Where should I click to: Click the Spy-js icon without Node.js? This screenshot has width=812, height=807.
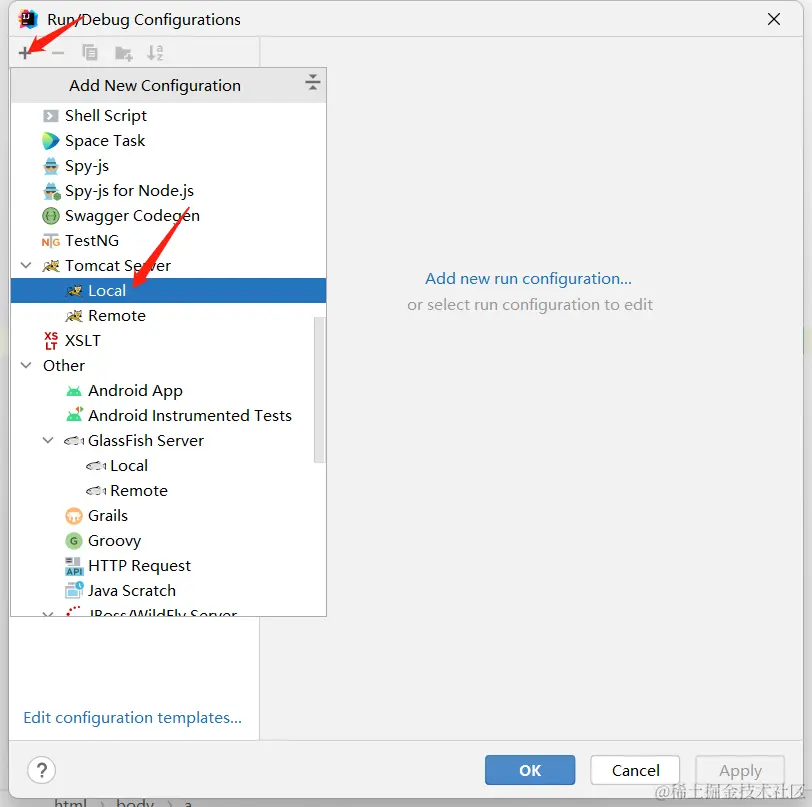point(50,166)
